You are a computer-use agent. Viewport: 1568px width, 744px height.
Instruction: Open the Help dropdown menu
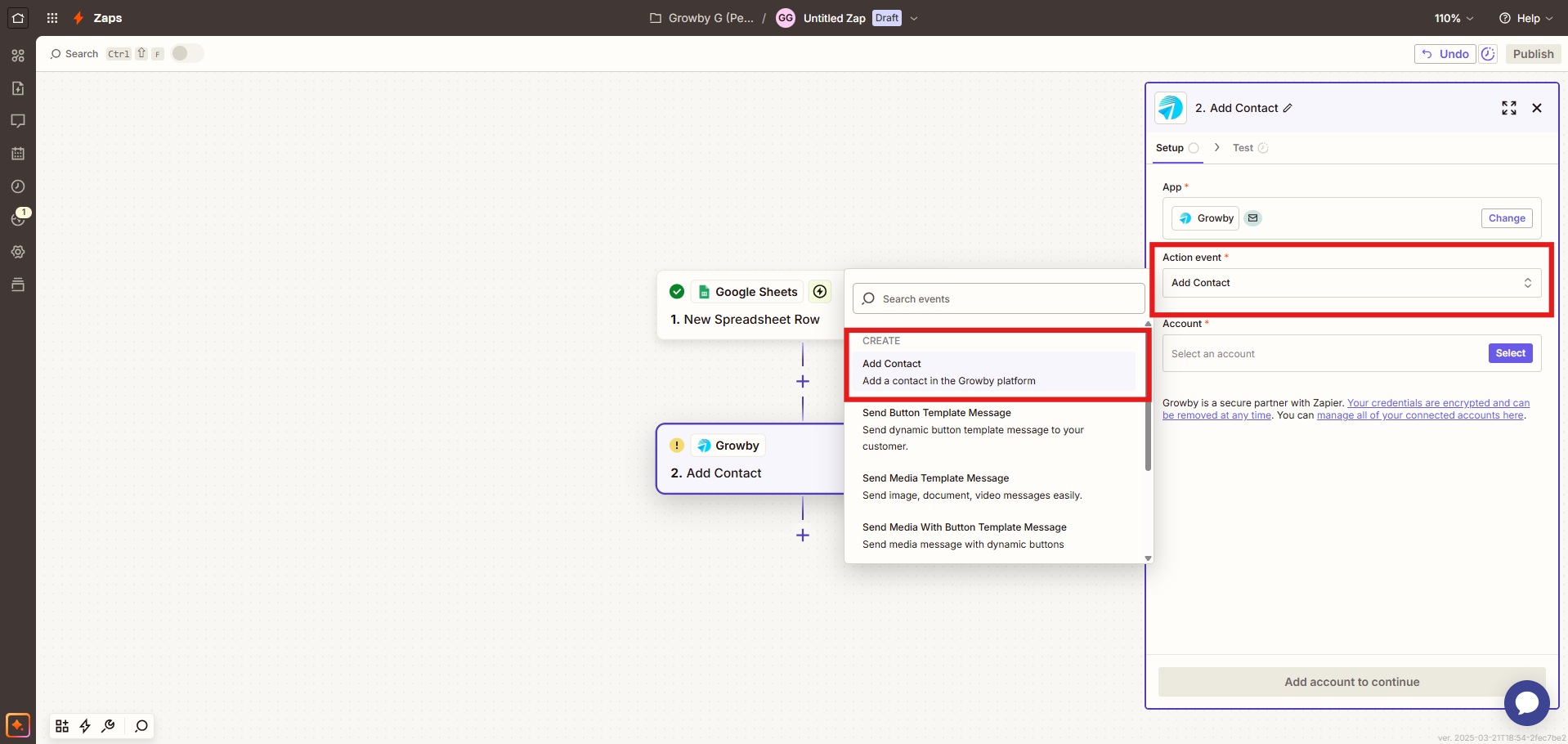click(1525, 18)
